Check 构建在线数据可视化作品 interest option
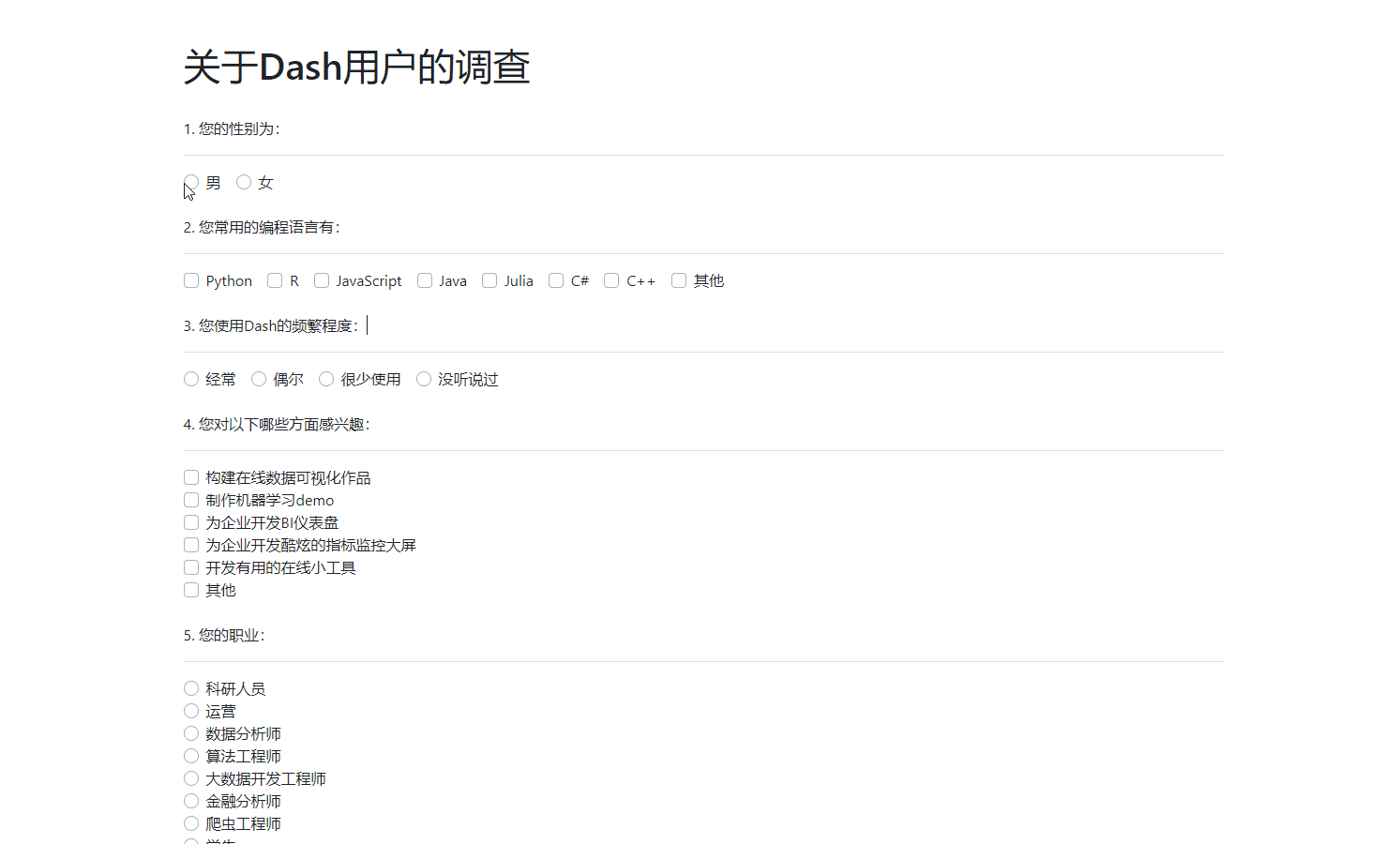Viewport: 1400px width, 844px height. tap(191, 477)
